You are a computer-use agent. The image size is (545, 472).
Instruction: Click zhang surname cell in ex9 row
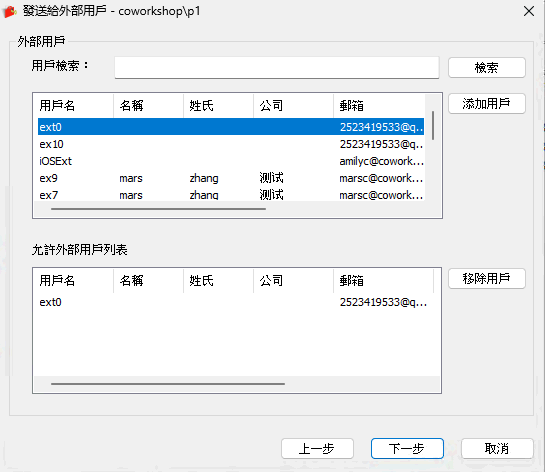click(204, 178)
